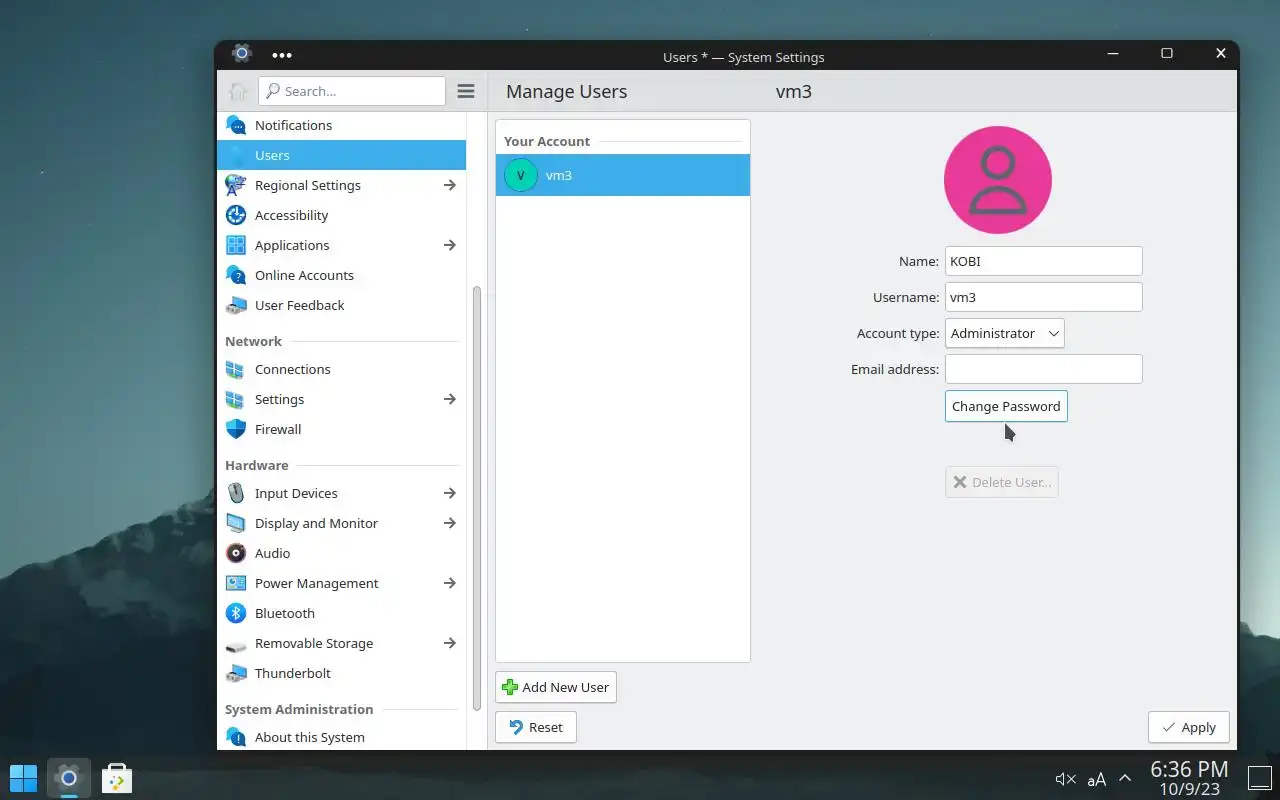Viewport: 1280px width, 800px height.
Task: Click the Email address input field
Action: 1043,369
